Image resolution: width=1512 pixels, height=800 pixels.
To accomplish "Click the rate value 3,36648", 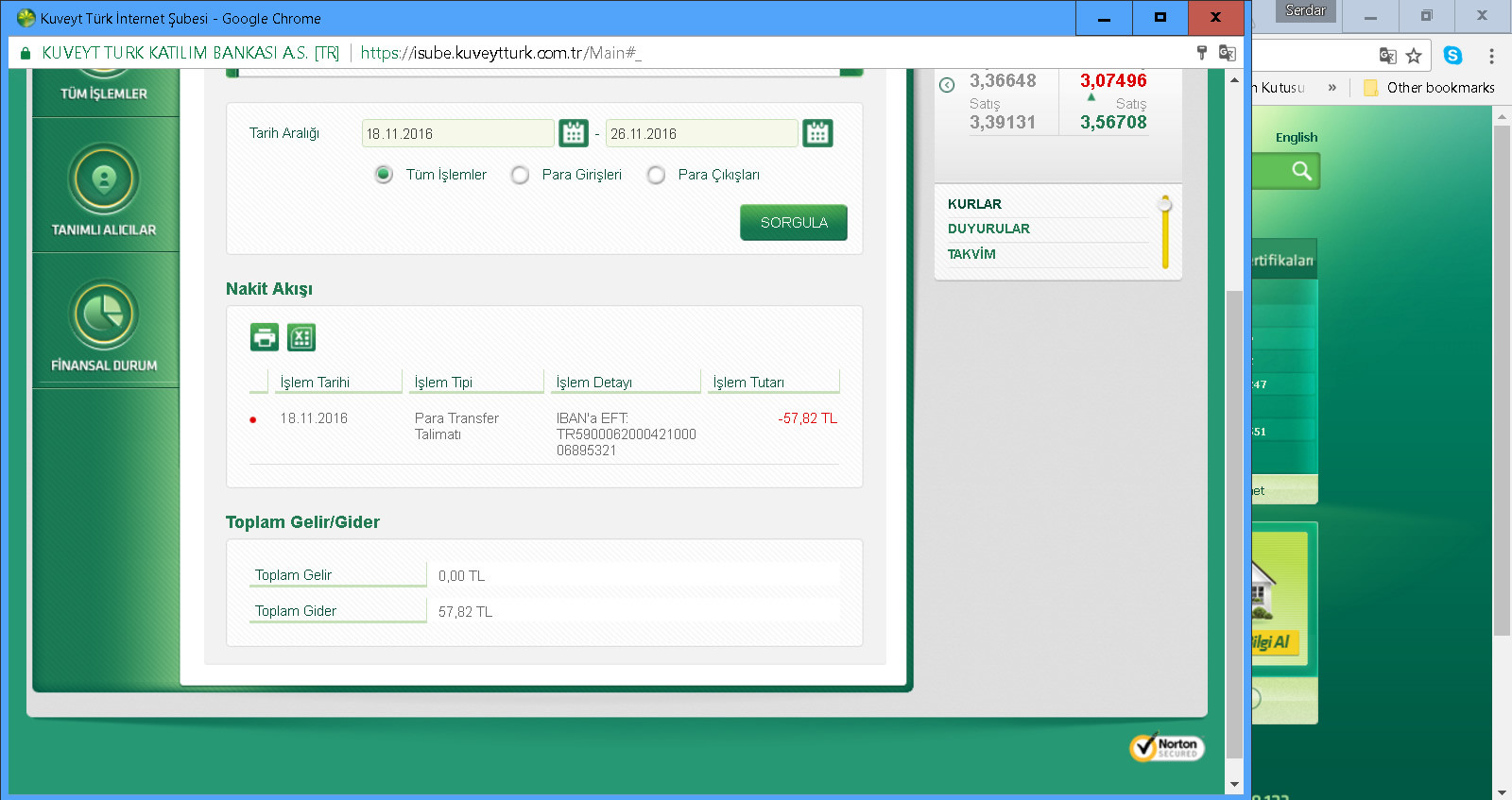I will coord(1003,81).
